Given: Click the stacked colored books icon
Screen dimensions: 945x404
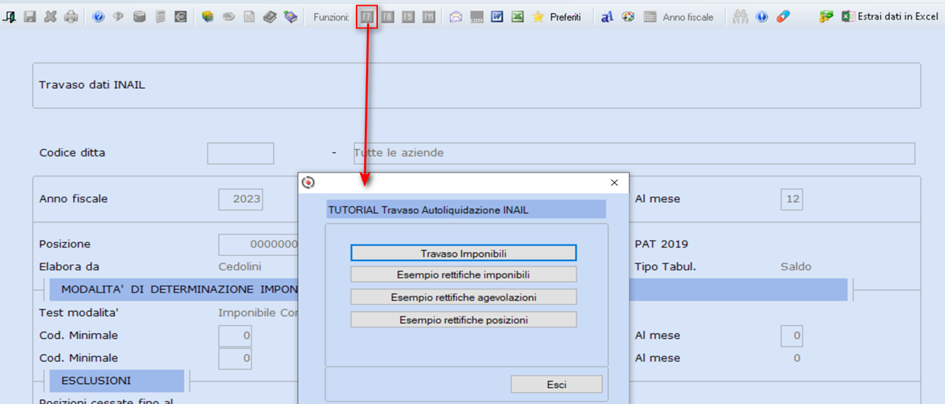Looking at the screenshot, I should pos(208,17).
